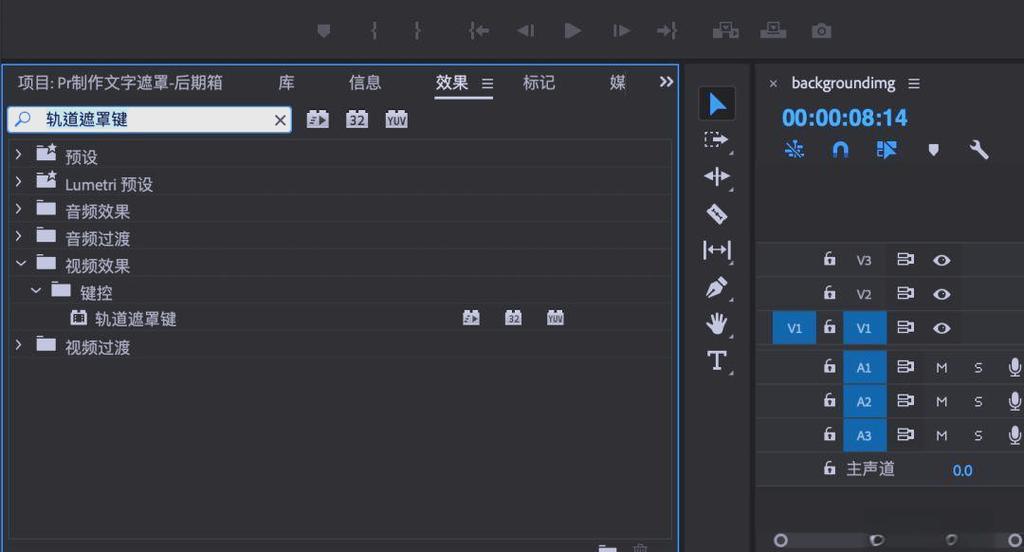This screenshot has width=1024, height=552.
Task: Toggle sync lock on A2
Action: 905,400
